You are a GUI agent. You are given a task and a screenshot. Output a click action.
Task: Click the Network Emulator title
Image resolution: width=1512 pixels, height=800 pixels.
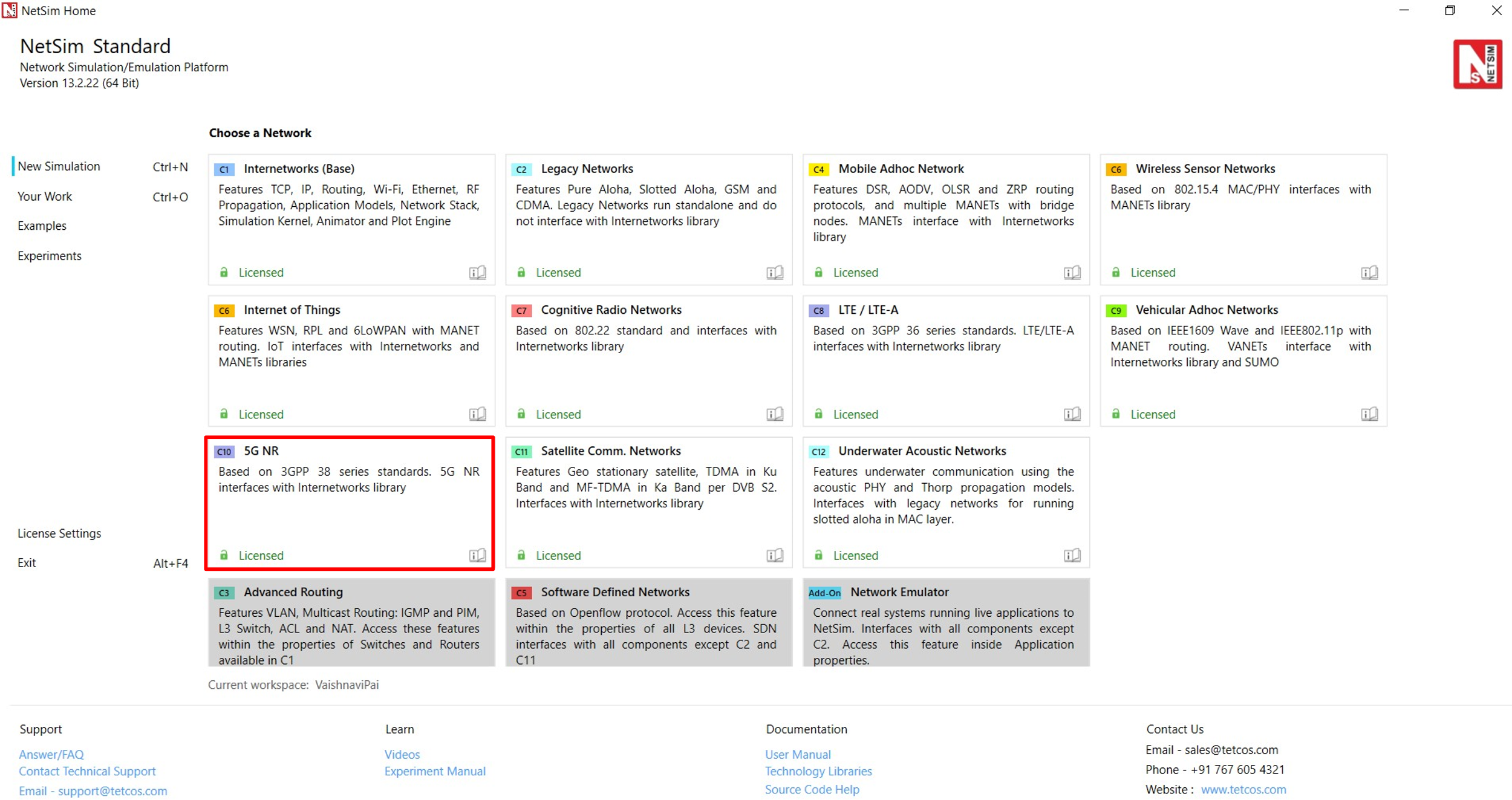[899, 593]
